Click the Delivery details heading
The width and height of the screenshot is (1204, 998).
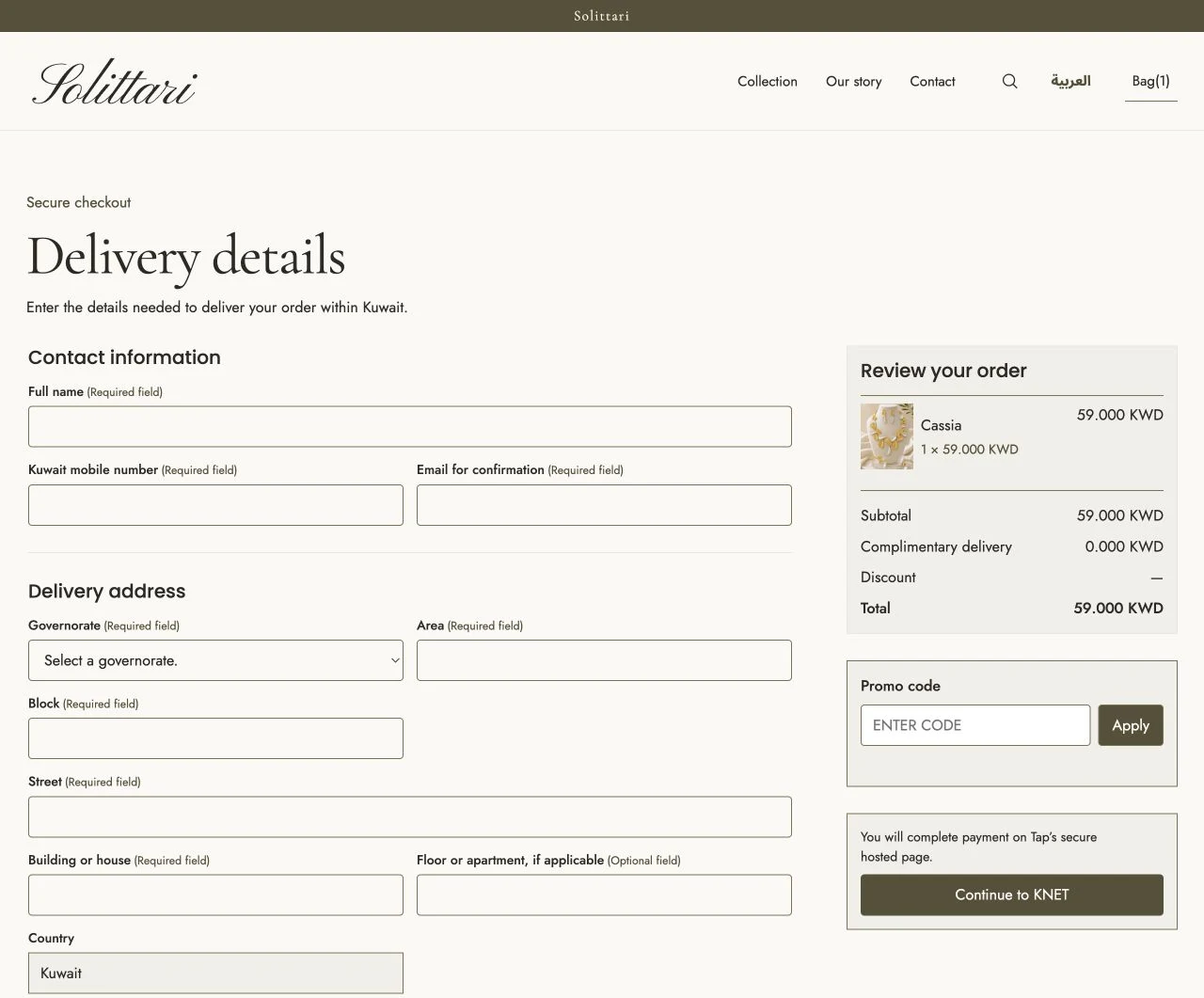tap(186, 256)
